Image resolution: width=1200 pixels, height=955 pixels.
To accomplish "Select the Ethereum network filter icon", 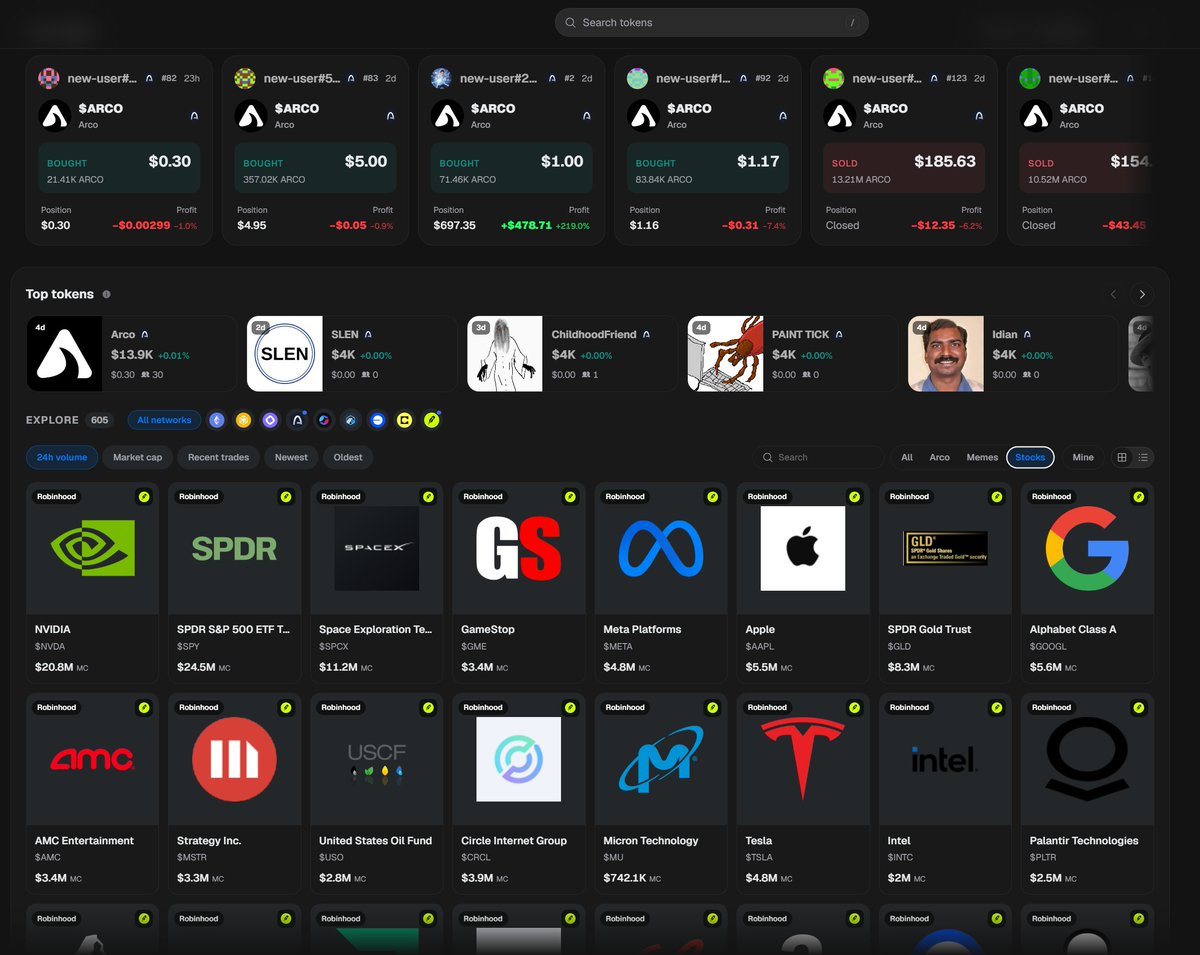I will pyautogui.click(x=216, y=420).
